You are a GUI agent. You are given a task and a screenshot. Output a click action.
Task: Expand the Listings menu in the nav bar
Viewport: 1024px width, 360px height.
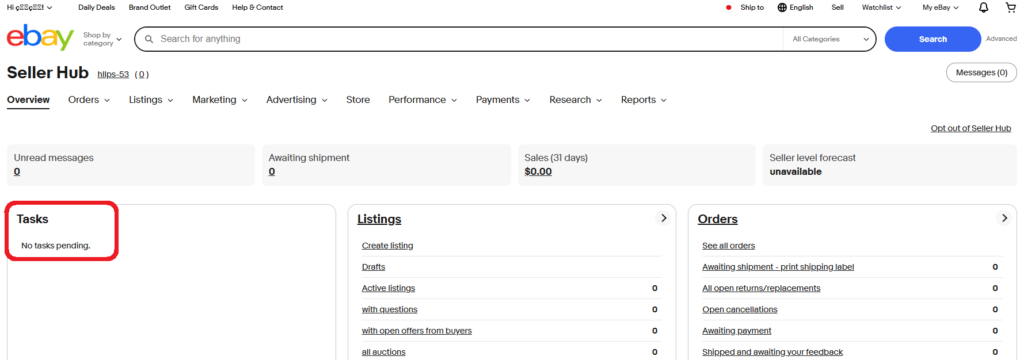[x=151, y=100]
